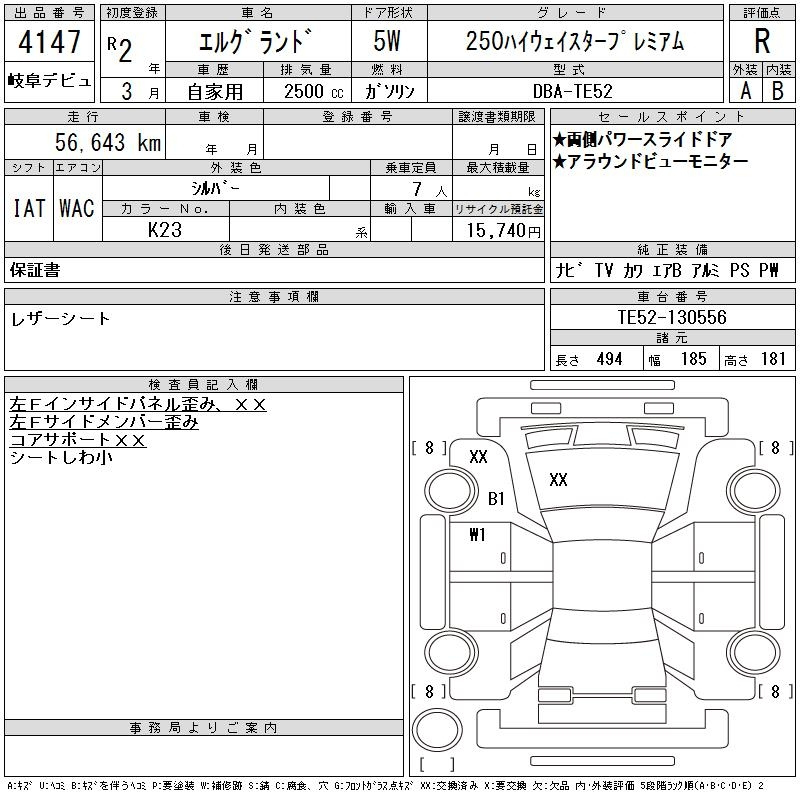Click inspector note コアサポートXX
This screenshot has height=800, width=800.
(x=78, y=440)
